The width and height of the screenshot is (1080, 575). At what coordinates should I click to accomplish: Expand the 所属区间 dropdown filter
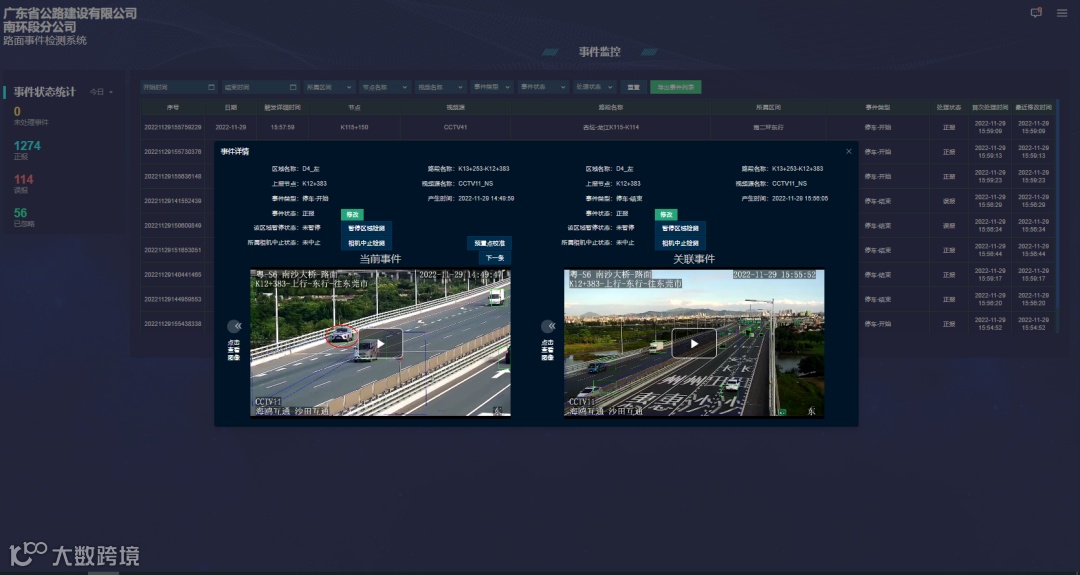tap(329, 87)
